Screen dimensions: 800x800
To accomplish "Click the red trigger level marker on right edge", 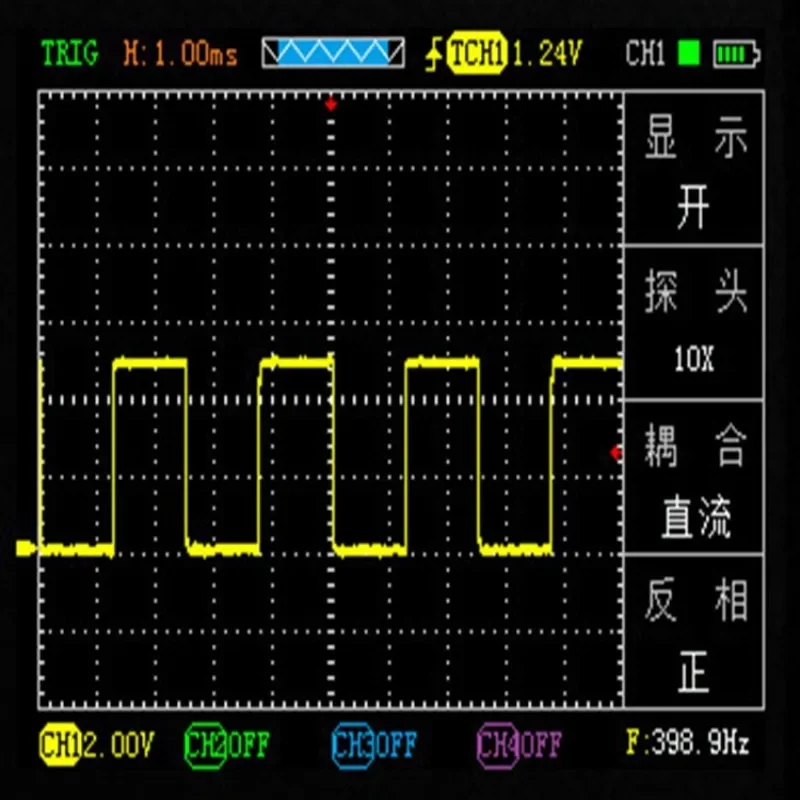I will click(x=616, y=453).
